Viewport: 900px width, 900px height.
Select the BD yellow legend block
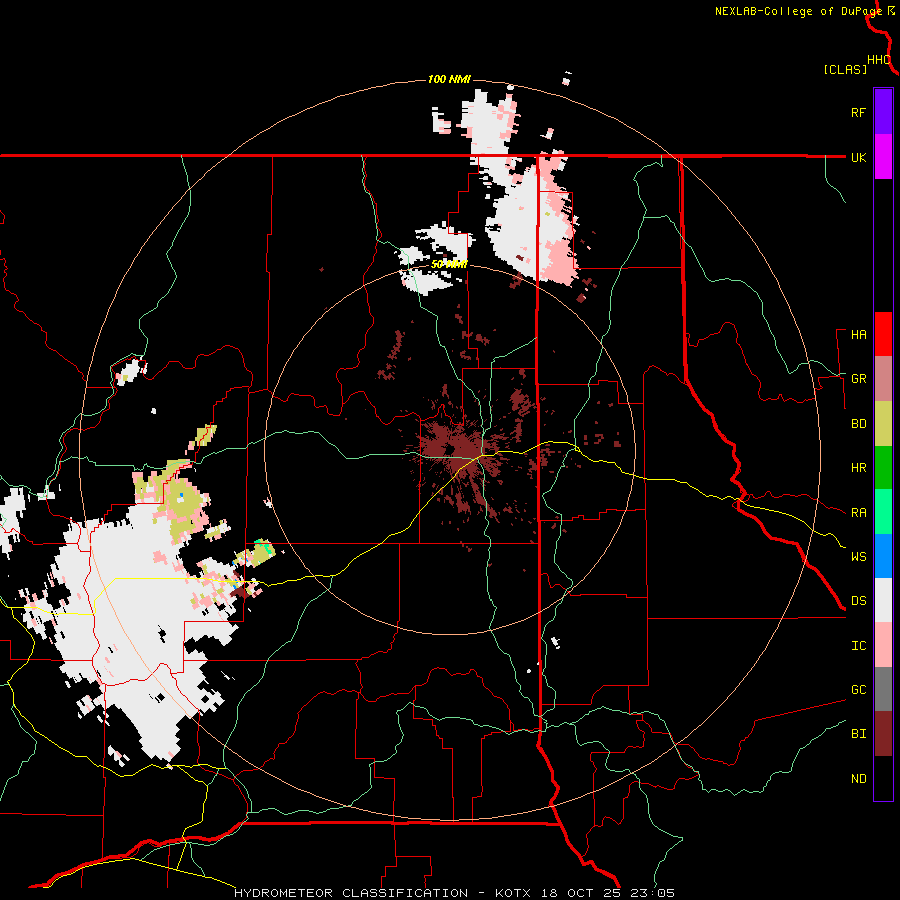pyautogui.click(x=883, y=423)
